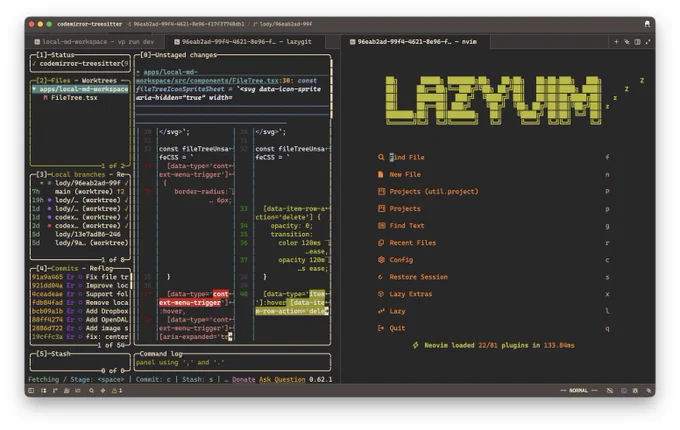This screenshot has width=680, height=430.
Task: Click the bug icon in the status bar
Action: click(636, 391)
